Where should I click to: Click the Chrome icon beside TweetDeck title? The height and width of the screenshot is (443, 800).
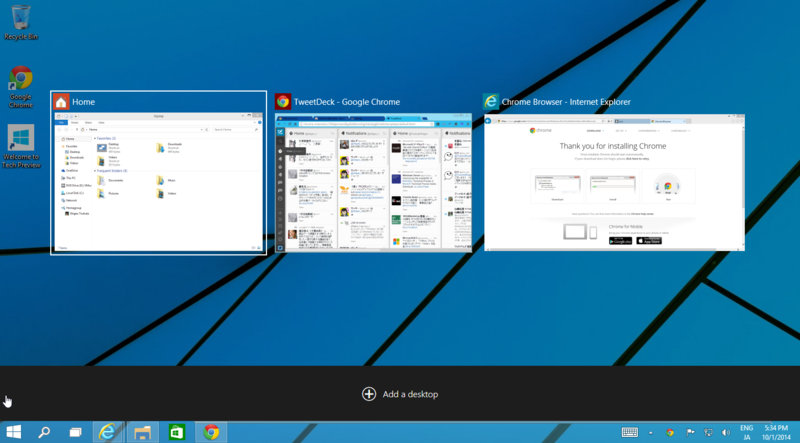283,102
